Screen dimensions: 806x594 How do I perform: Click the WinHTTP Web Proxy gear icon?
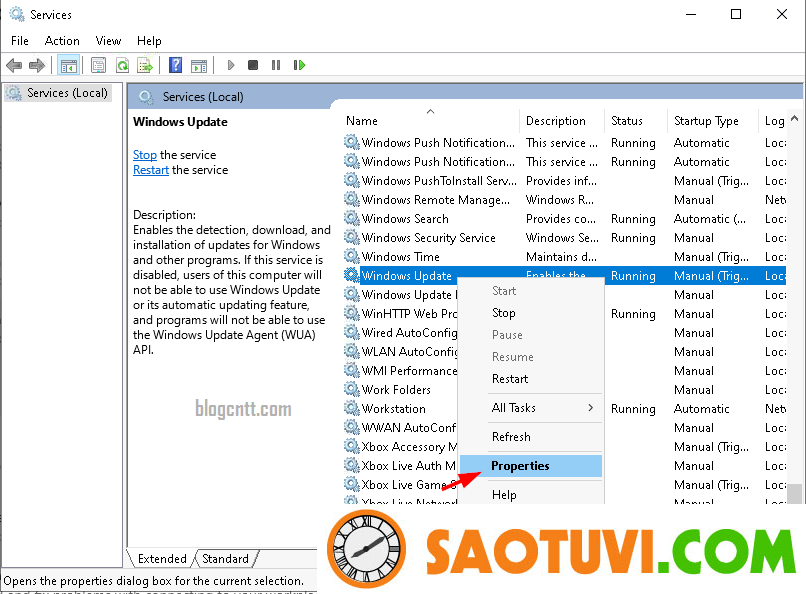point(352,313)
